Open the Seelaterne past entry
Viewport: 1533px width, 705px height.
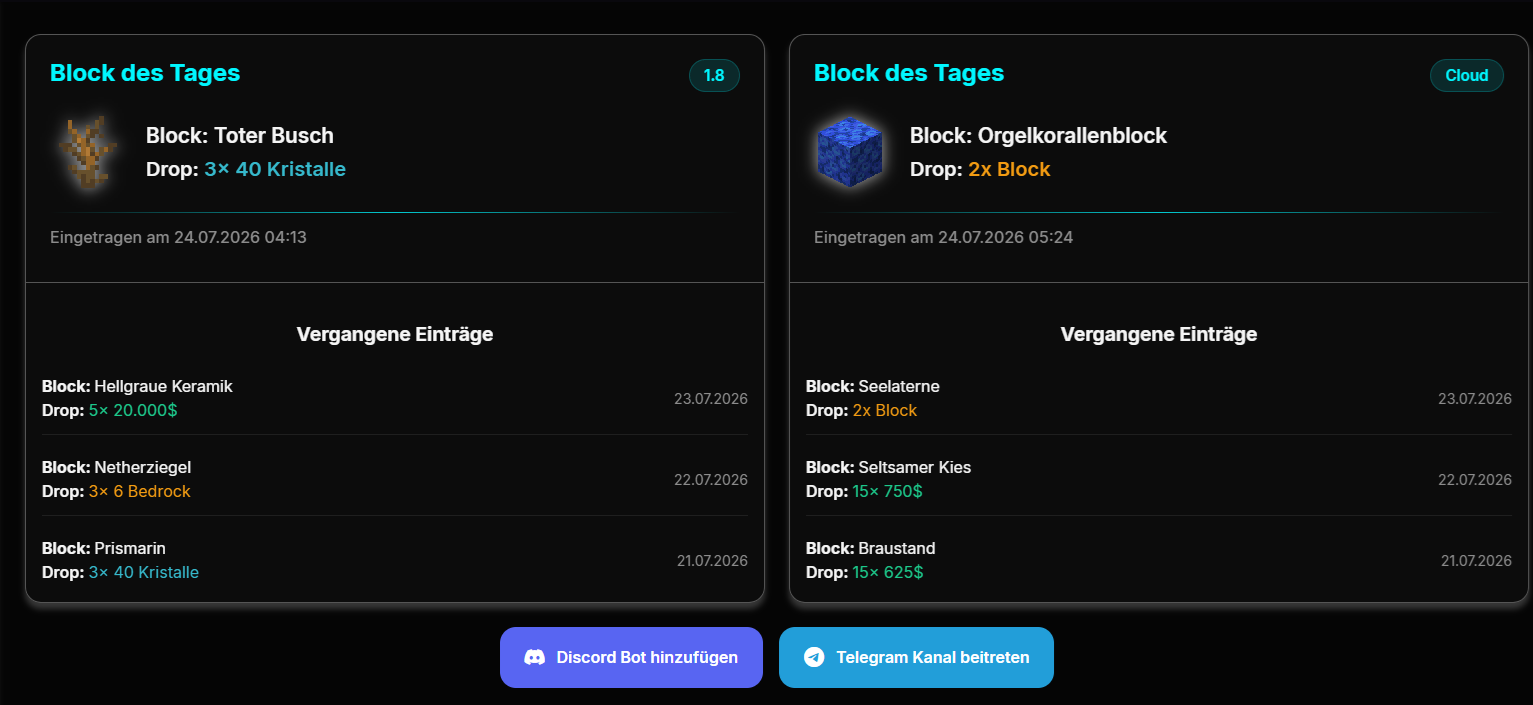coord(1159,398)
